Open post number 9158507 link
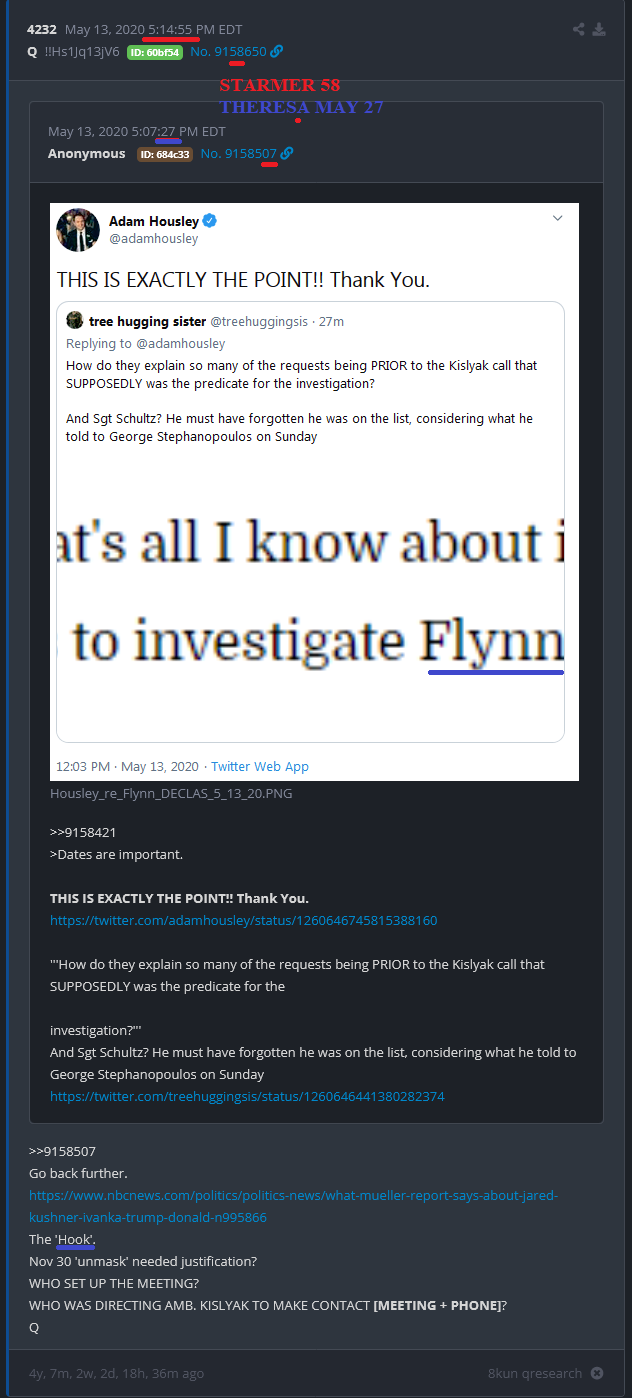This screenshot has height=1398, width=632. pyautogui.click(x=238, y=153)
